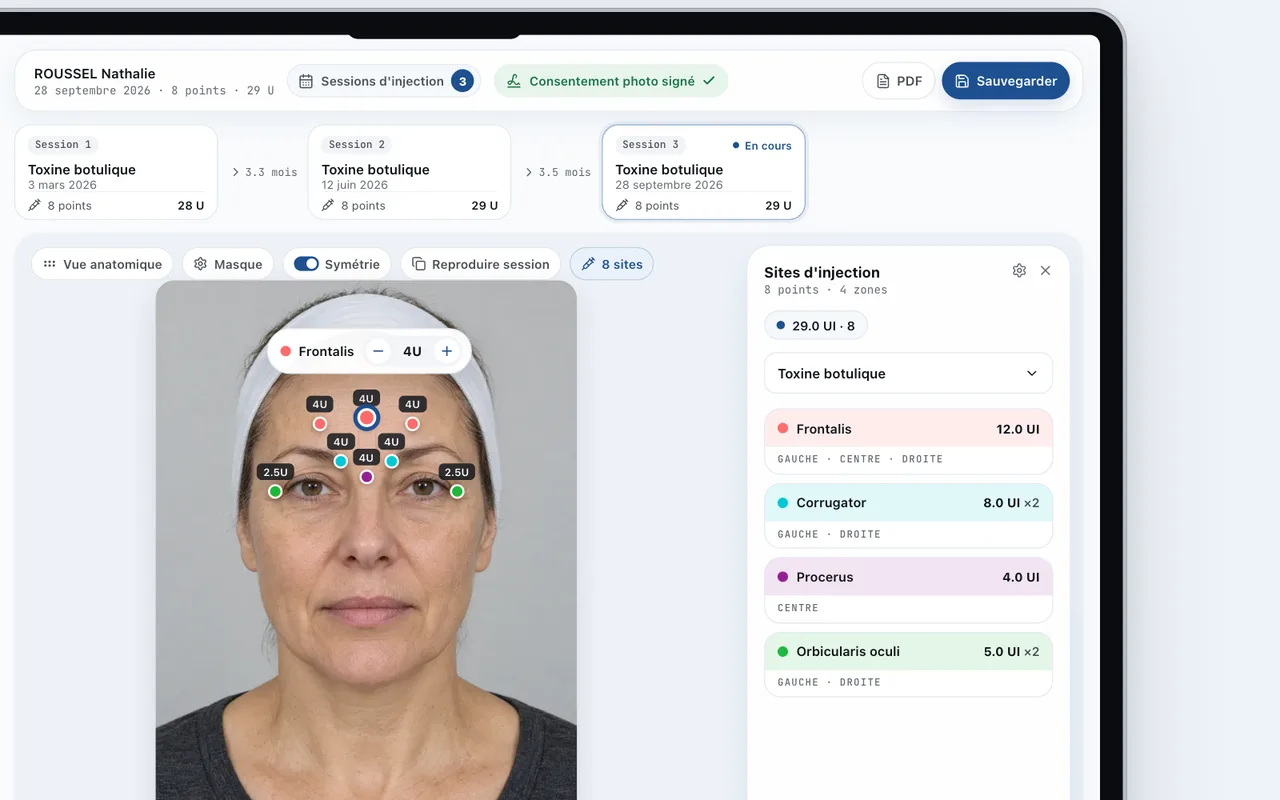This screenshot has width=1280, height=800.
Task: Select the Procerus row in sites list
Action: 908,589
